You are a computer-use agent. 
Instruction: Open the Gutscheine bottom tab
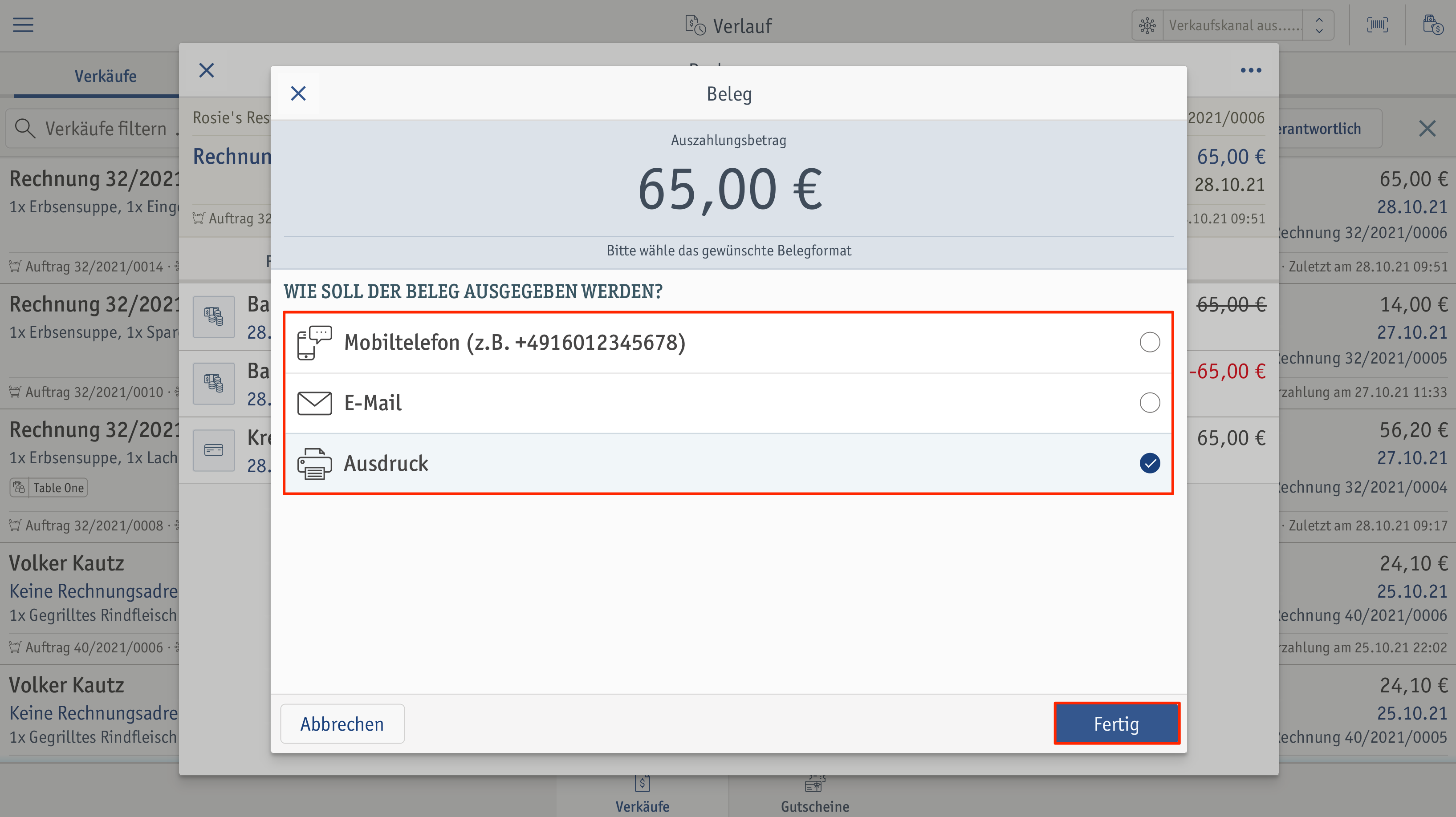coord(814,796)
